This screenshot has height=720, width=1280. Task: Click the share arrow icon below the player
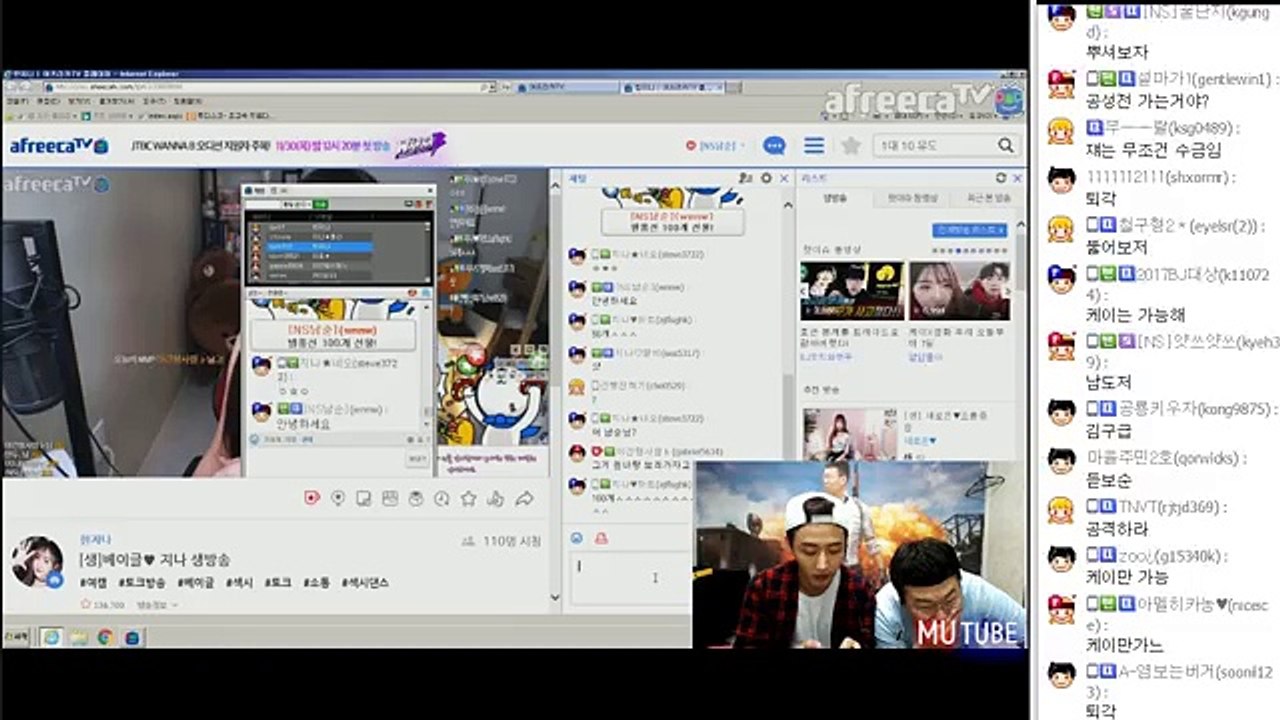(x=523, y=498)
